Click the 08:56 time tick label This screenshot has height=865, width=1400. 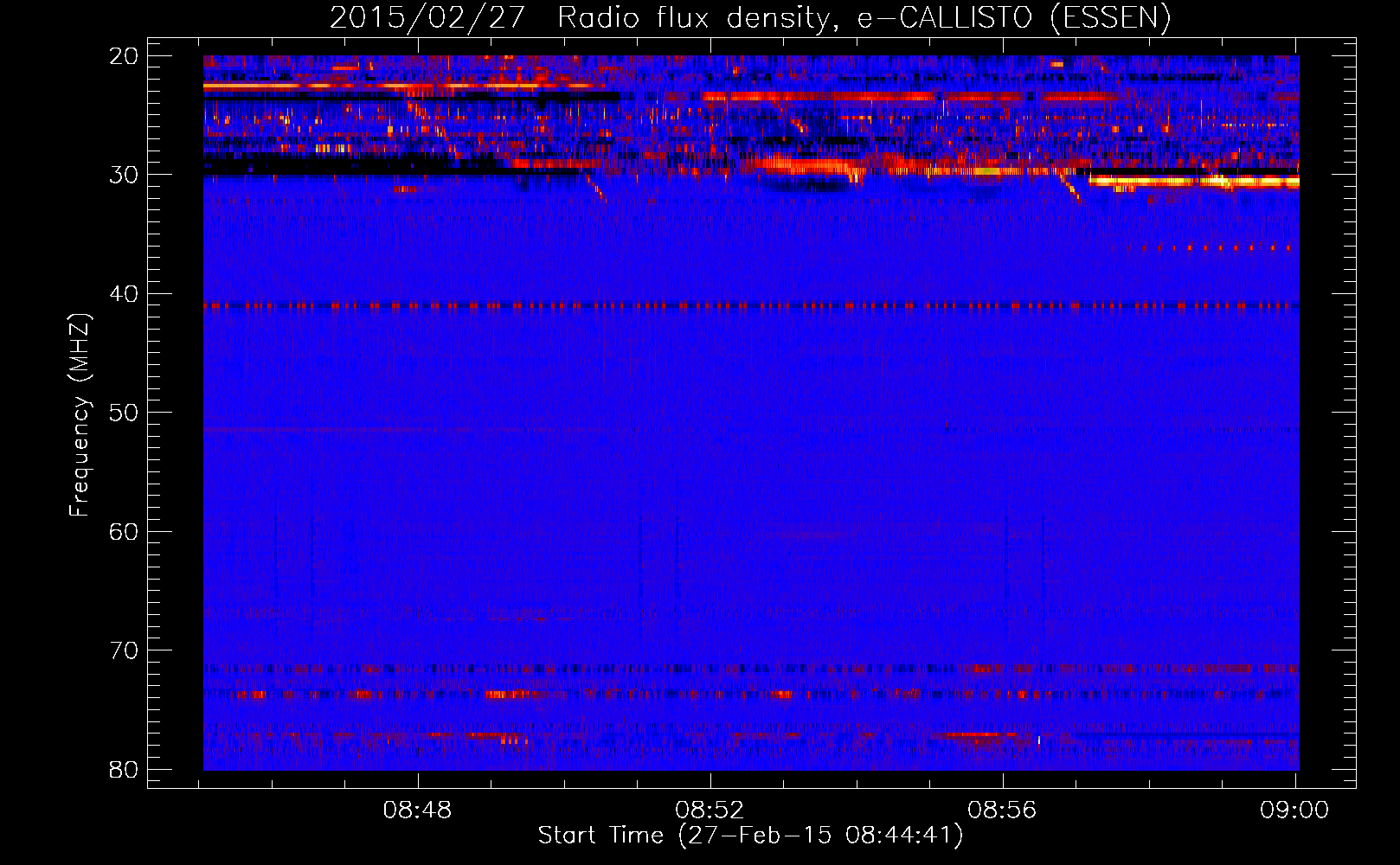point(1002,811)
